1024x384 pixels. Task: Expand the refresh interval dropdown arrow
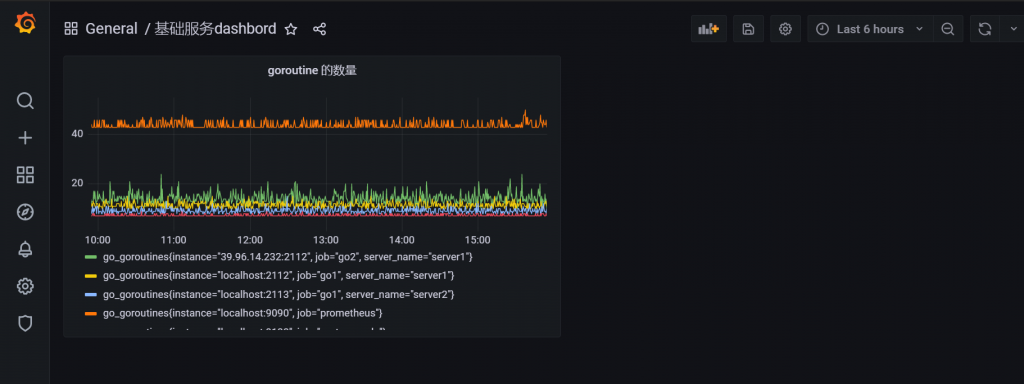tap(1013, 29)
